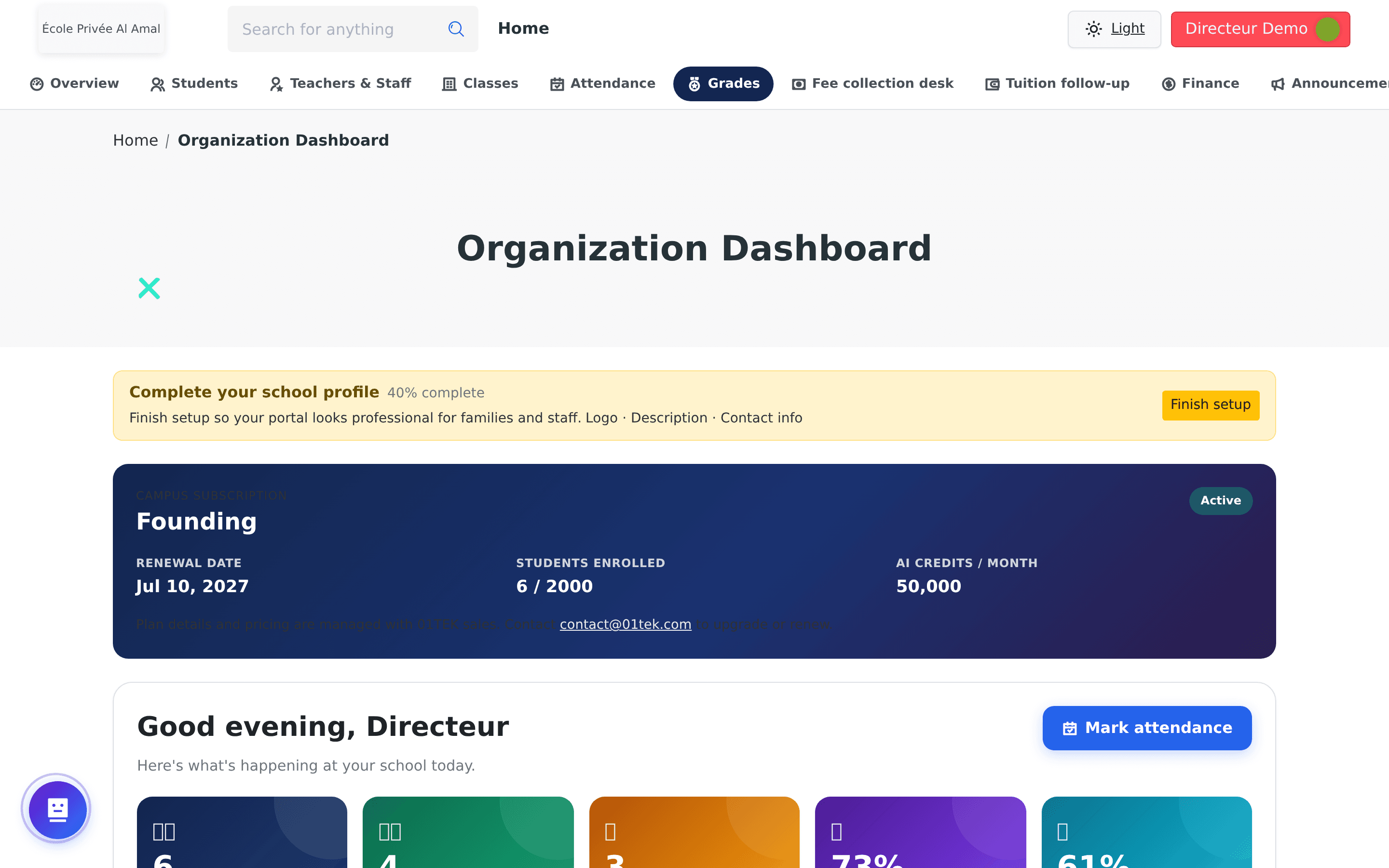Click the 50,000 AI credits value

pyautogui.click(x=929, y=586)
